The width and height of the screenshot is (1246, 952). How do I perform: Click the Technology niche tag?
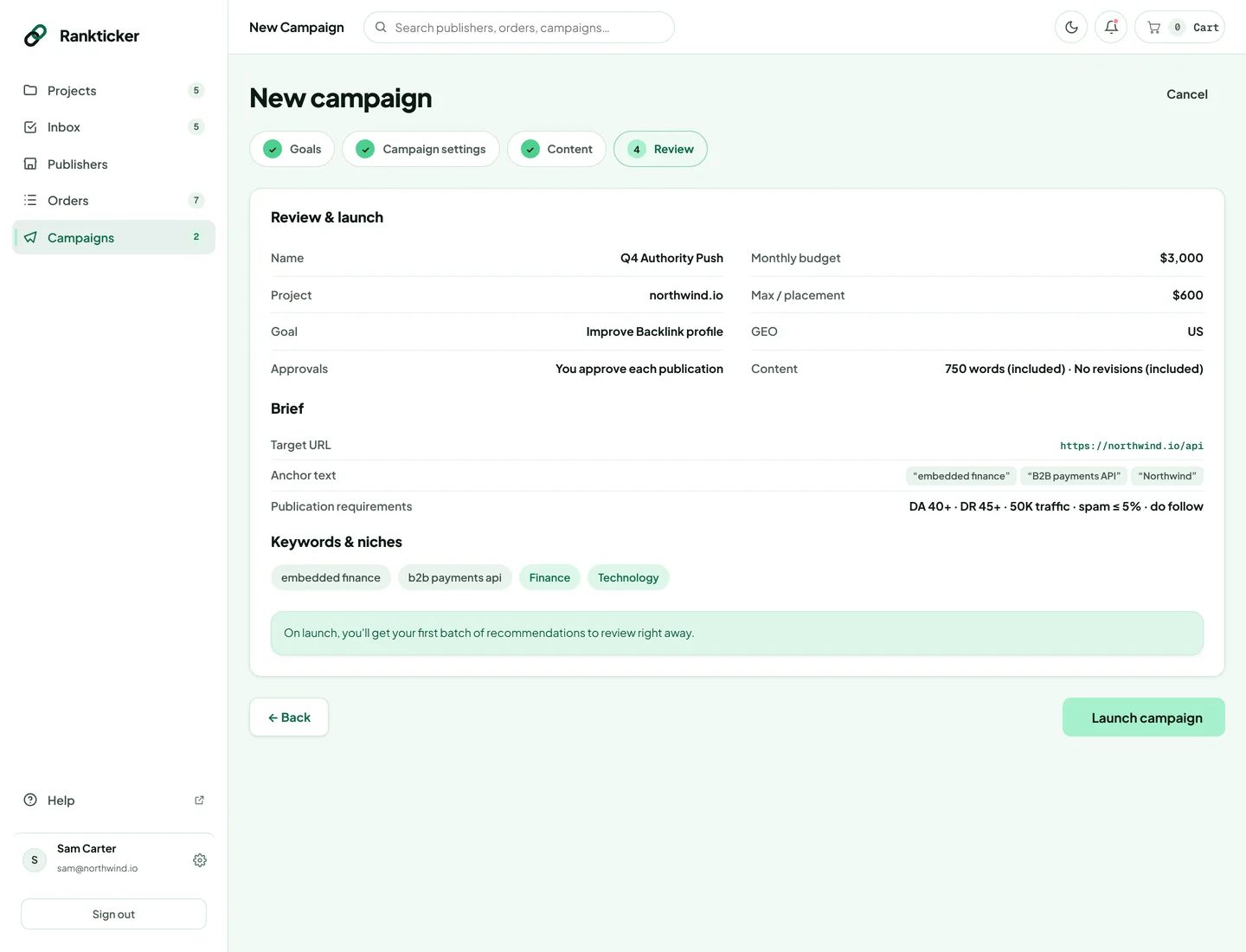[x=628, y=578]
